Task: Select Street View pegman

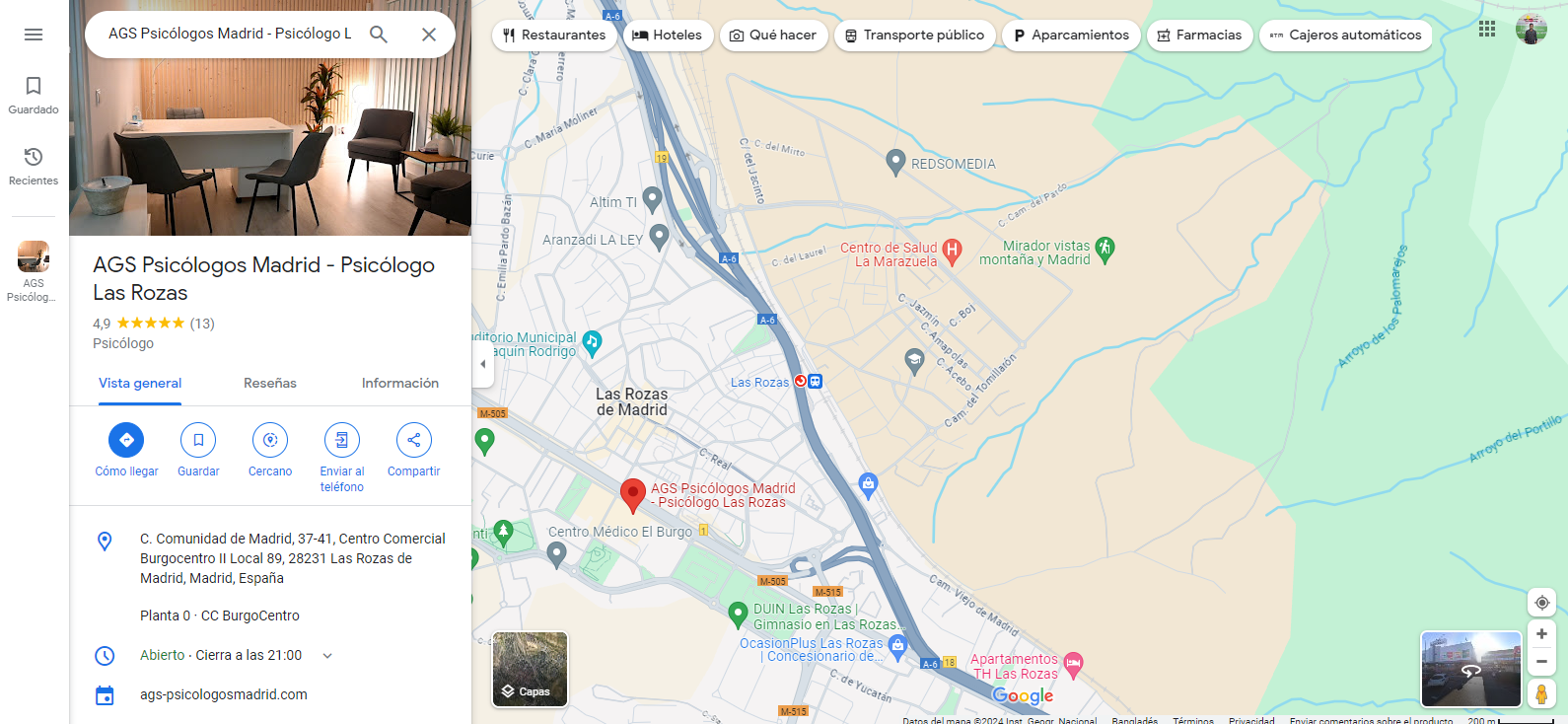Action: 1541,693
